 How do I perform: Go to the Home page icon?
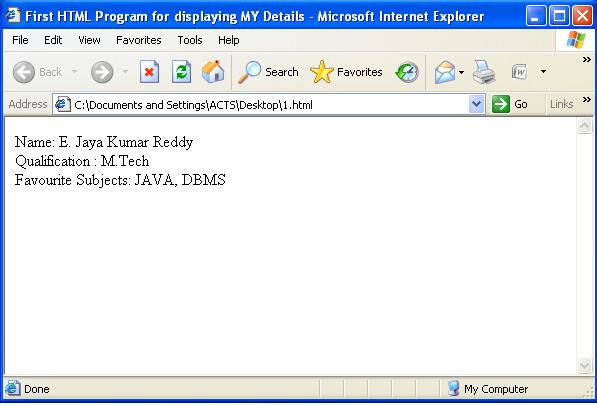coord(213,71)
